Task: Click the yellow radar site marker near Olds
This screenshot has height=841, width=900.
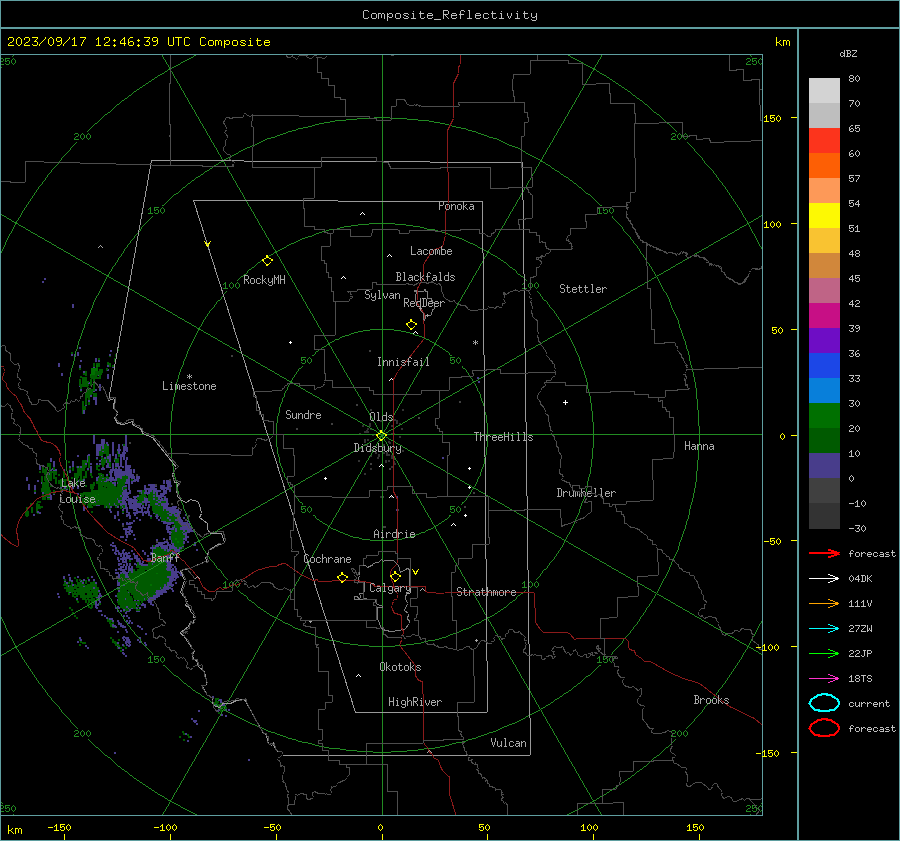Action: pos(381,436)
